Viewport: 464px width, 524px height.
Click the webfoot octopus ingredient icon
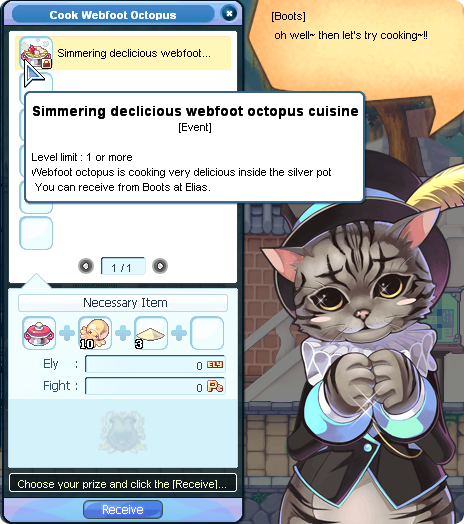coord(95,333)
